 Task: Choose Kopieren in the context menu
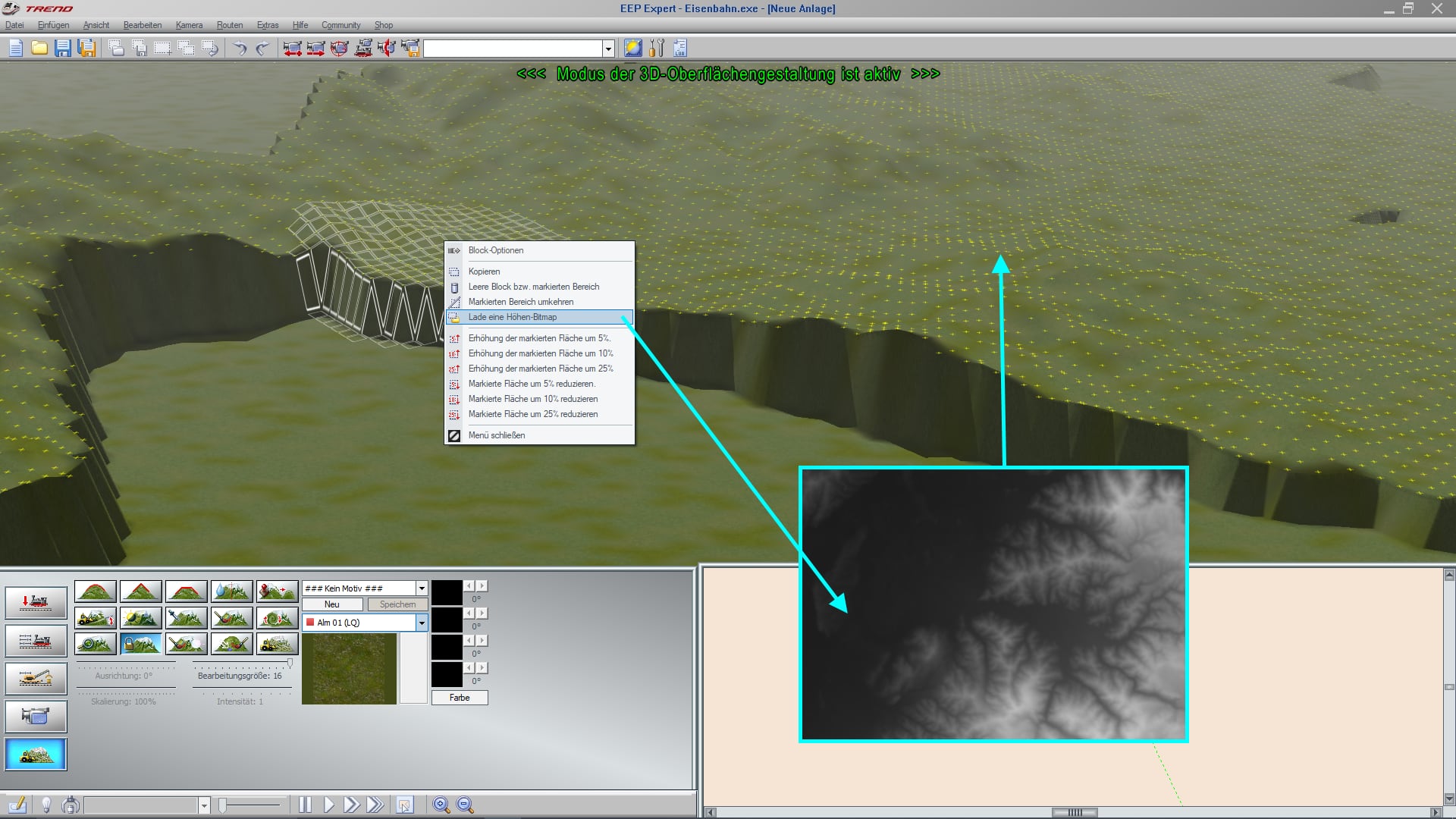[x=539, y=271]
